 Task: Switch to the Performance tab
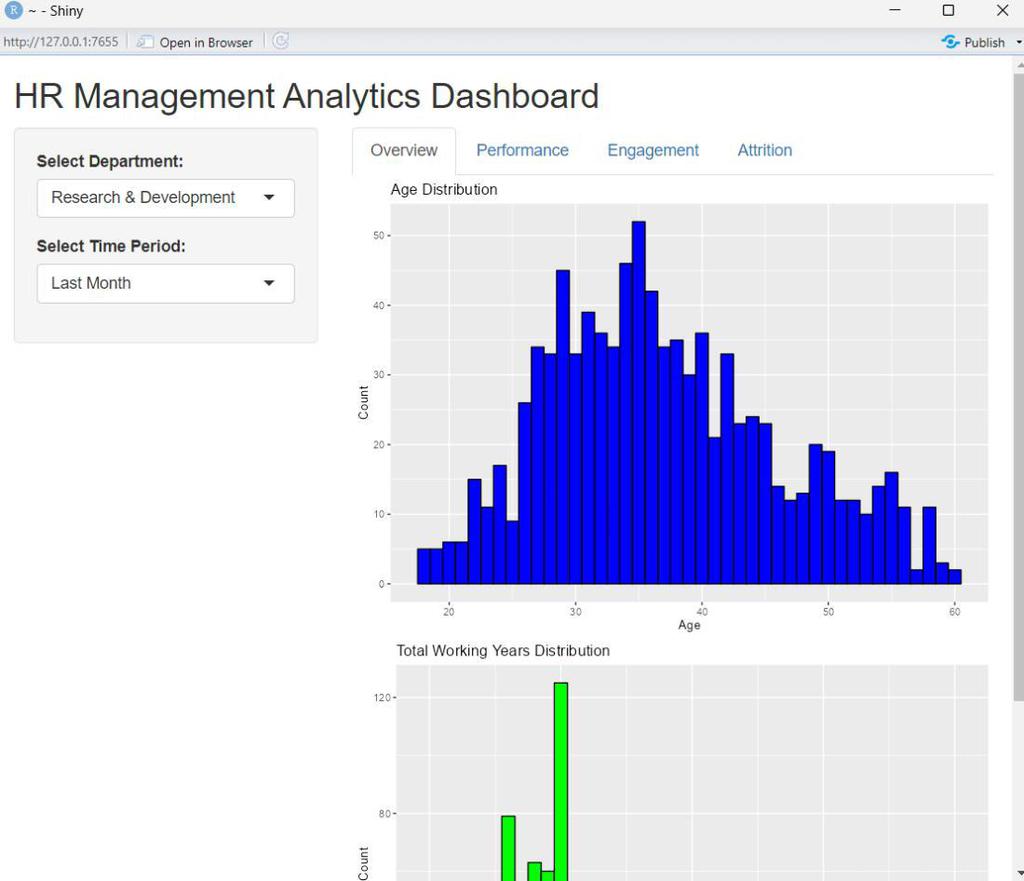point(522,150)
